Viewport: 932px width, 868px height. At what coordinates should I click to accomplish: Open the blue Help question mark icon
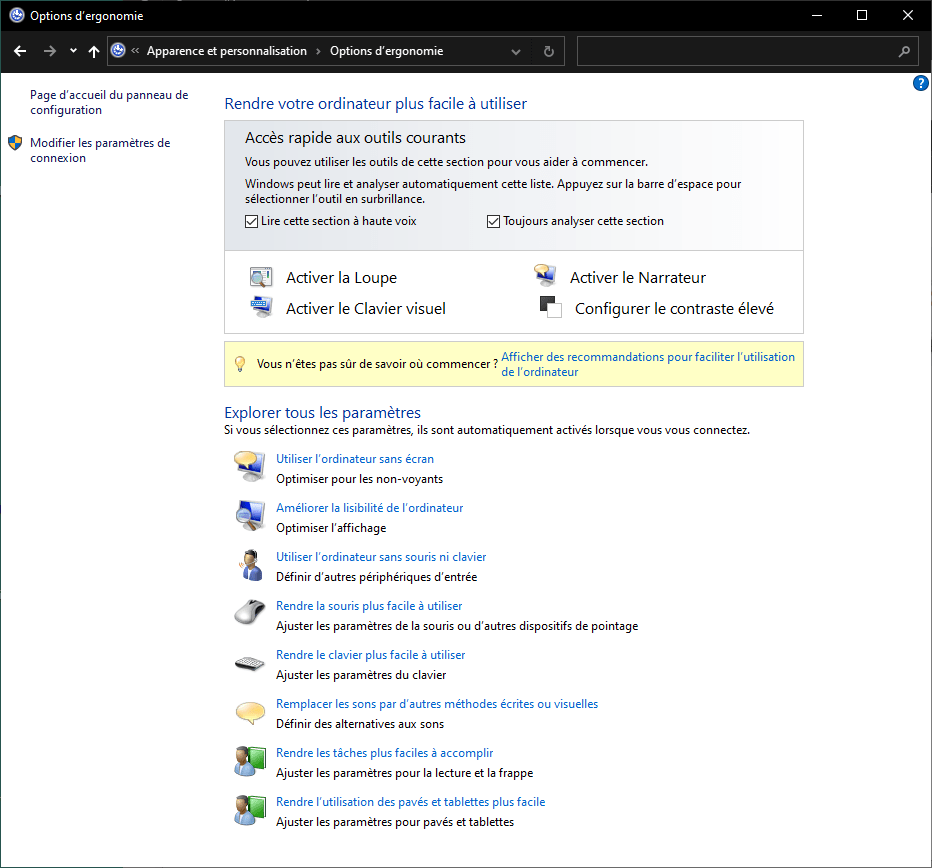tap(920, 83)
